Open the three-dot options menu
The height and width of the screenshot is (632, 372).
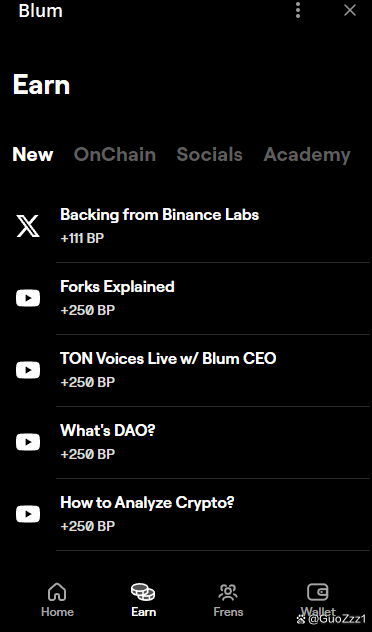coord(298,10)
